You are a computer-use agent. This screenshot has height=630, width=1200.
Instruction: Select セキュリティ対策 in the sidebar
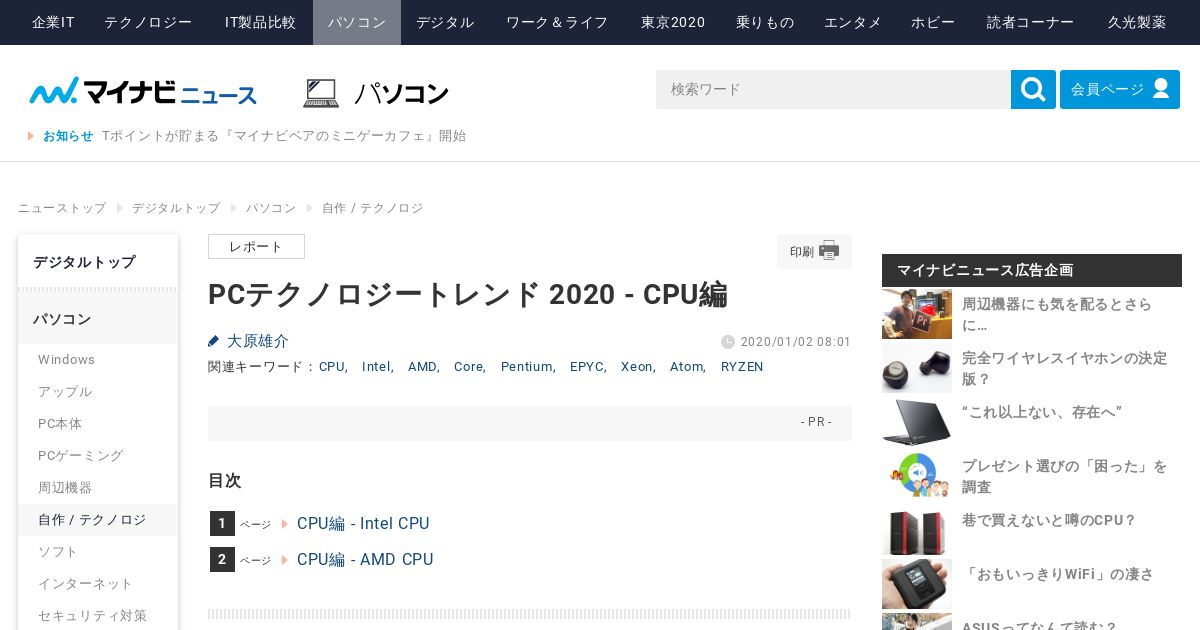point(98,616)
